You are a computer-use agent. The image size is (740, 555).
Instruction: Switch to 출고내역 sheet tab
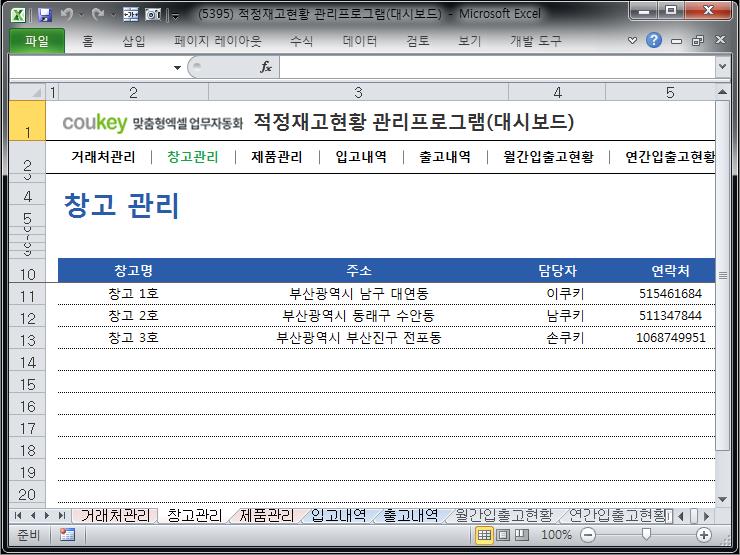pyautogui.click(x=411, y=516)
